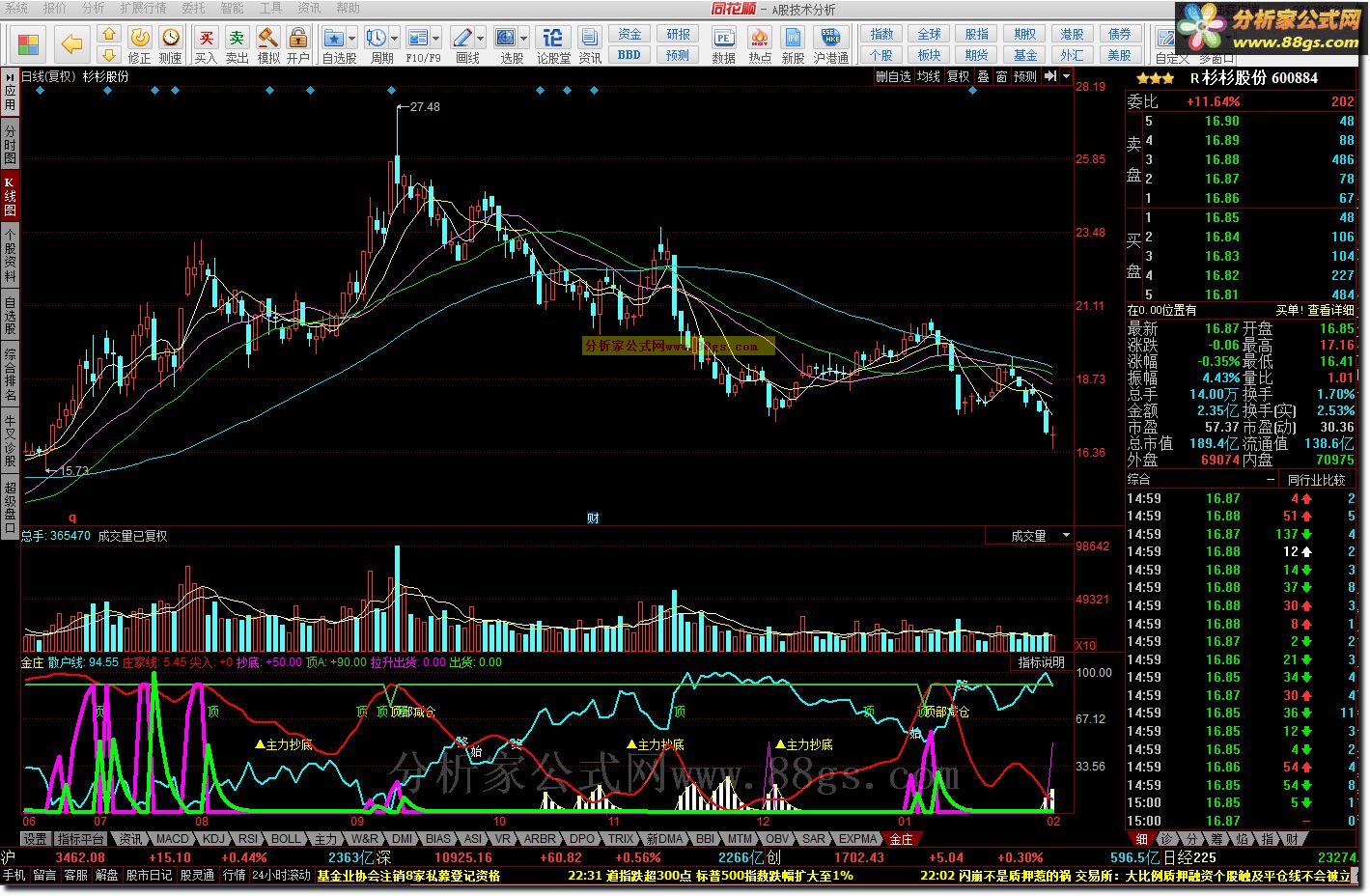Expand the 周期 period dropdown arrow
This screenshot has width=1370, height=896.
point(395,39)
